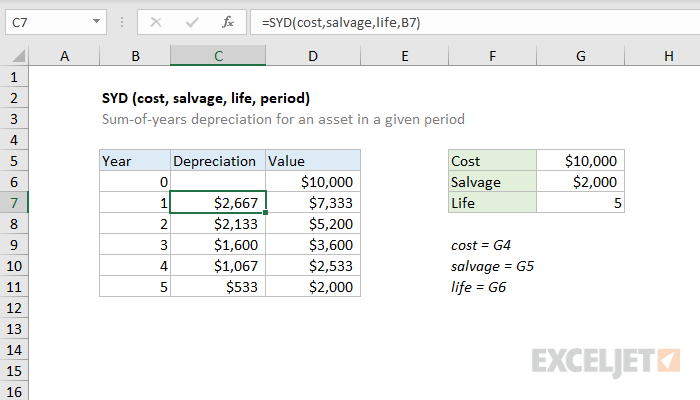Image resolution: width=700 pixels, height=400 pixels.
Task: Open the Insert Function fx icon
Action: [228, 22]
